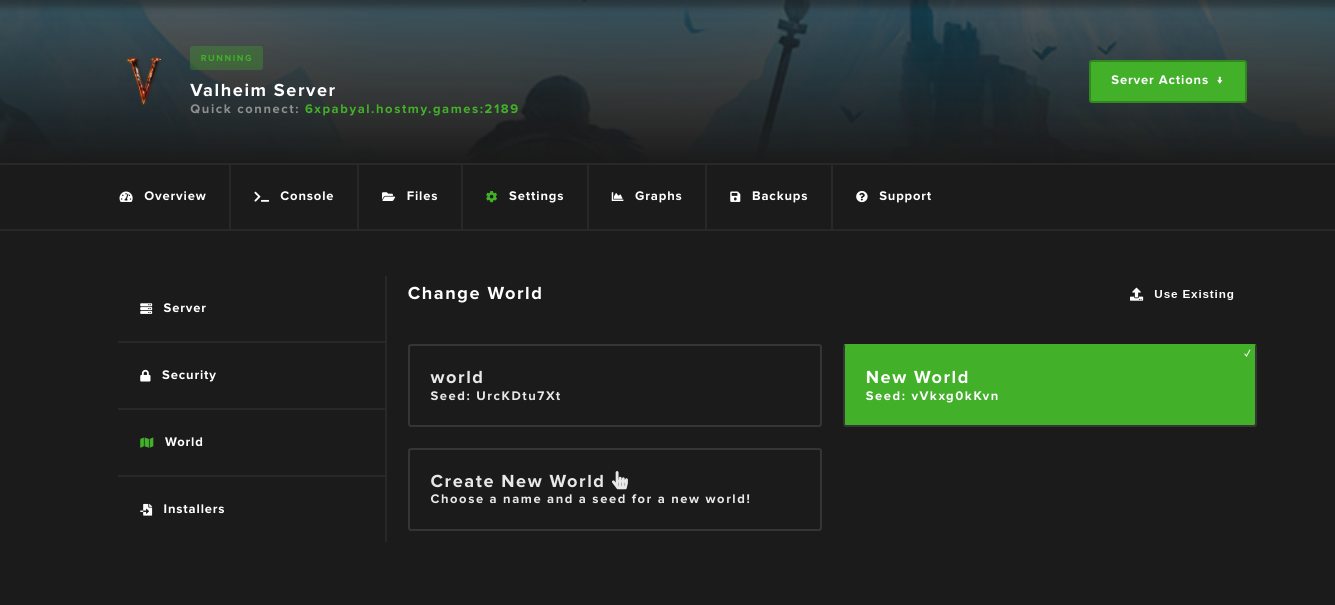Click the green Settings gear icon
The height and width of the screenshot is (605, 1335).
[x=491, y=197]
